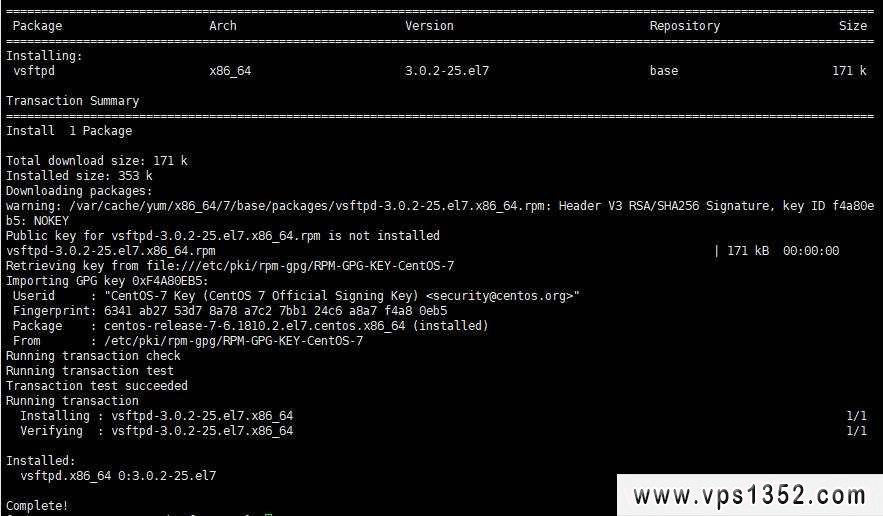Click the Version column header
This screenshot has width=883, height=516.
click(x=429, y=26)
